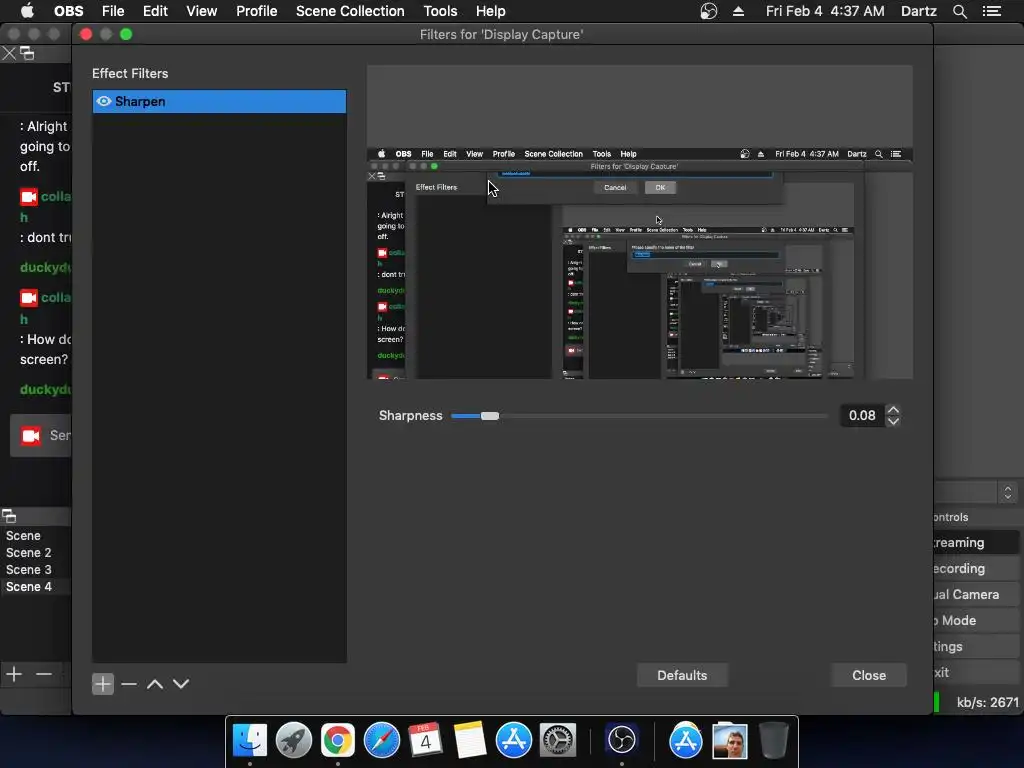The image size is (1024, 768).
Task: Click the Scenes dock pop-out icon
Action: (x=9, y=517)
